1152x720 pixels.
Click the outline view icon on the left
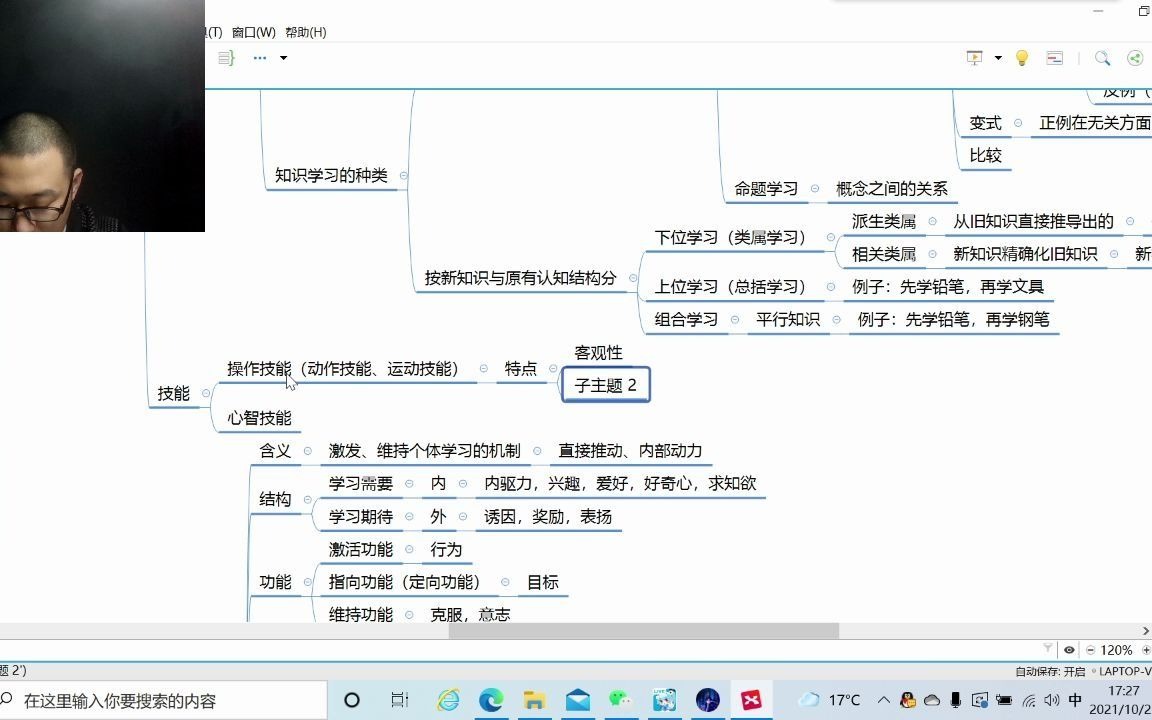click(x=226, y=57)
